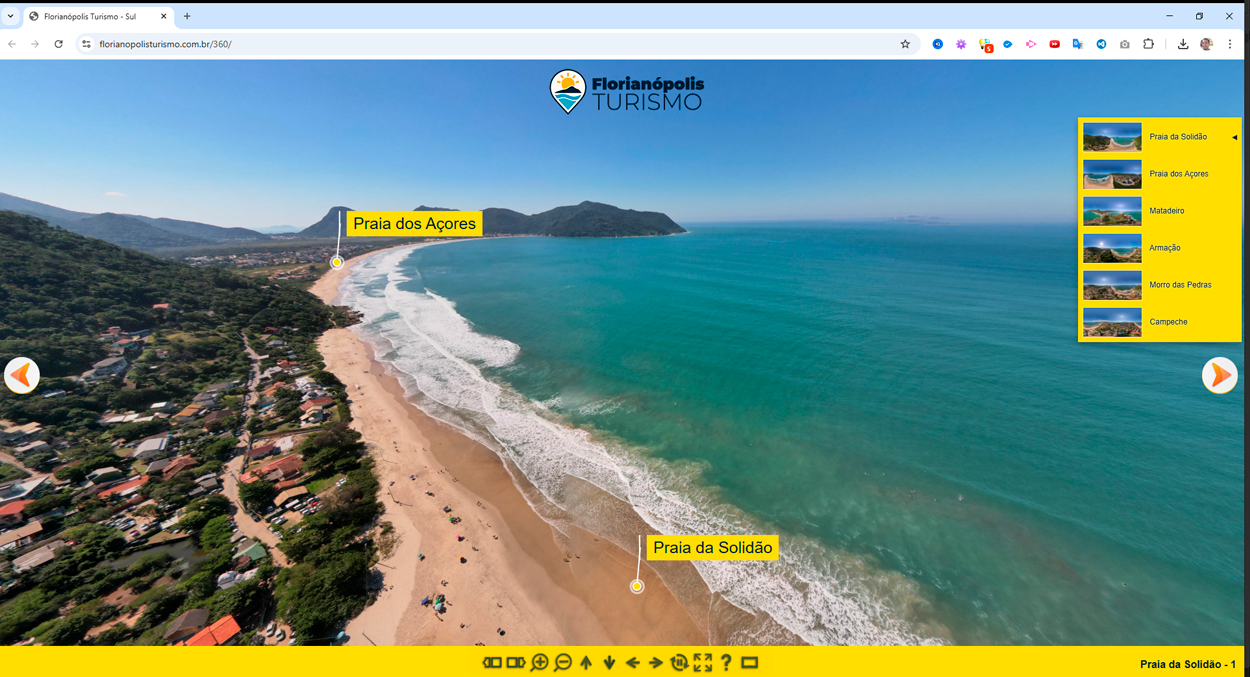The height and width of the screenshot is (677, 1250).
Task: Click the large orange right arrow button
Action: [1219, 375]
